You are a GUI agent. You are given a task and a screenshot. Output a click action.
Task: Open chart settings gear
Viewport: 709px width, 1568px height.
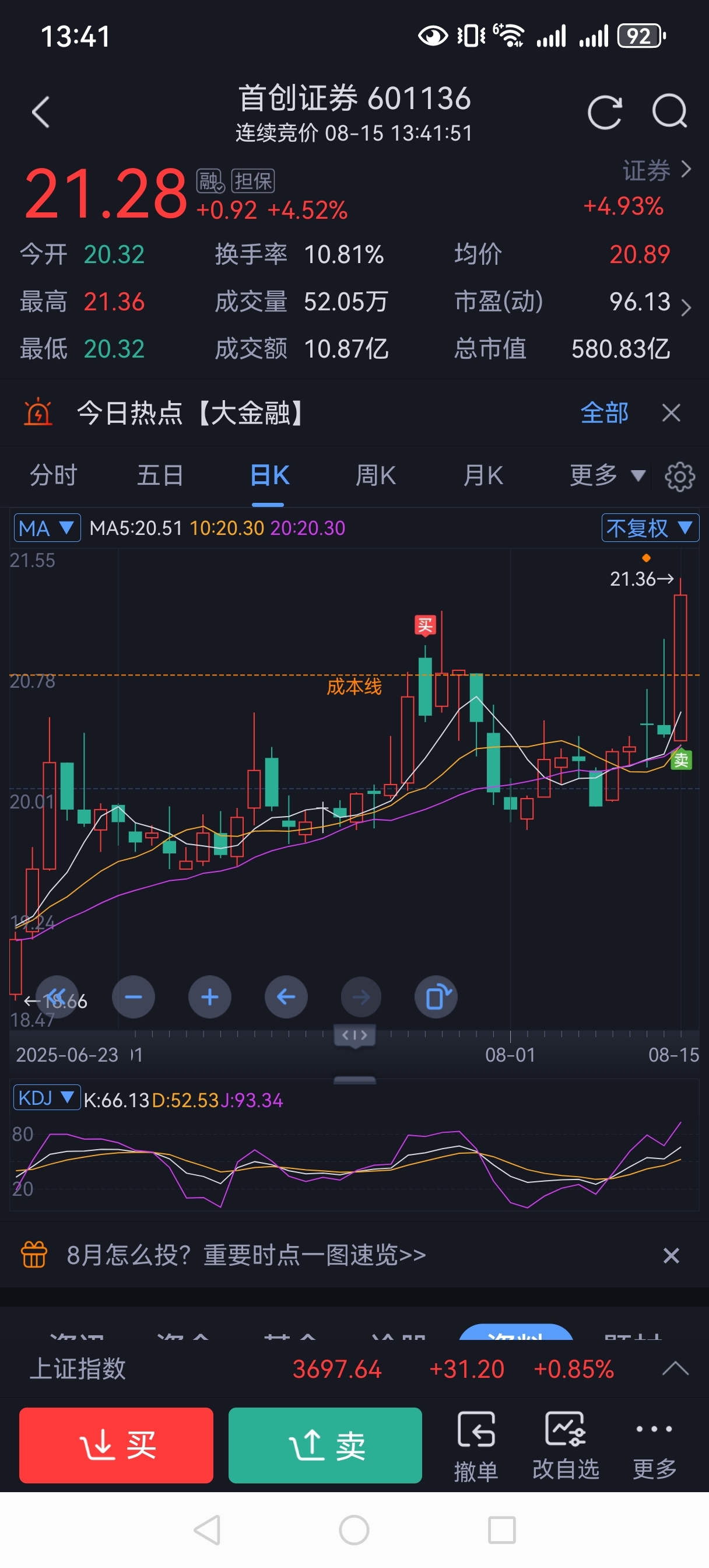tap(679, 477)
